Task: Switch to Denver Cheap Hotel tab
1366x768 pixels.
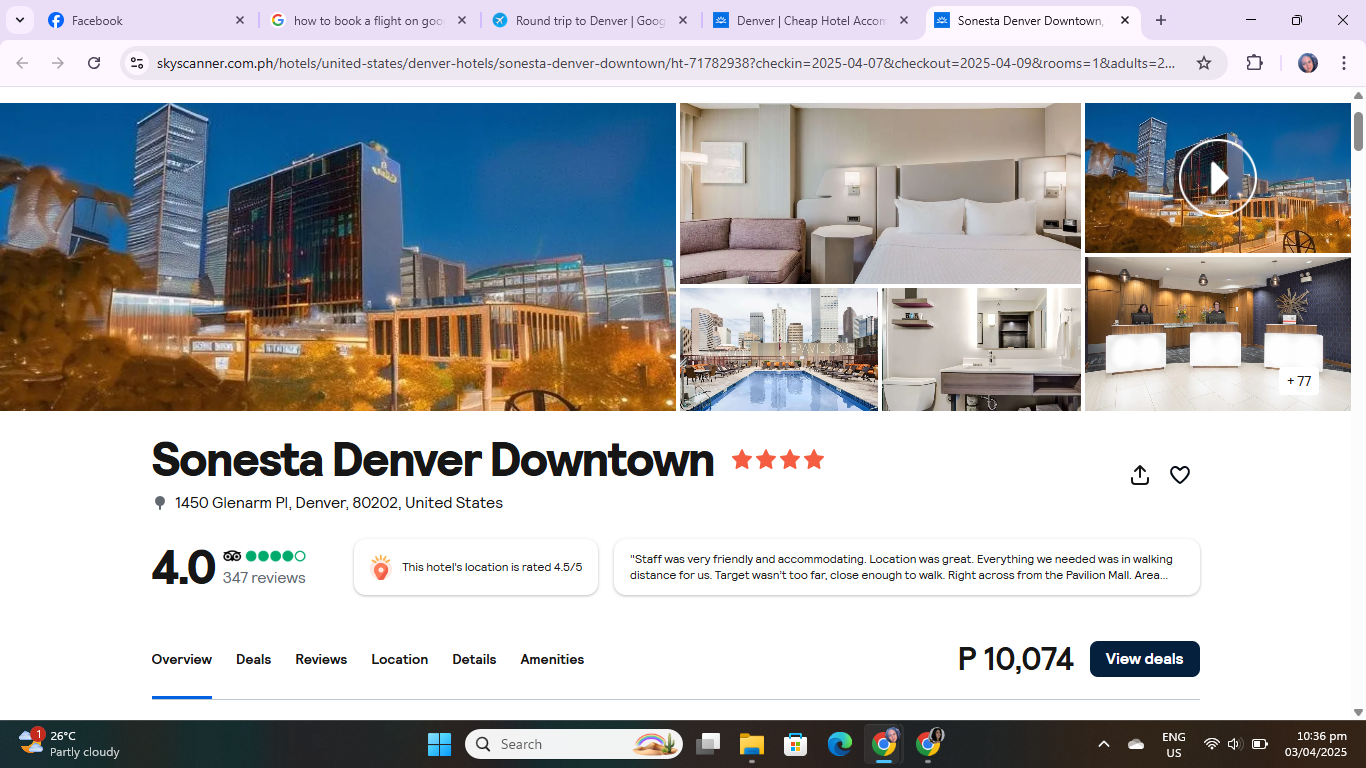Action: (811, 20)
